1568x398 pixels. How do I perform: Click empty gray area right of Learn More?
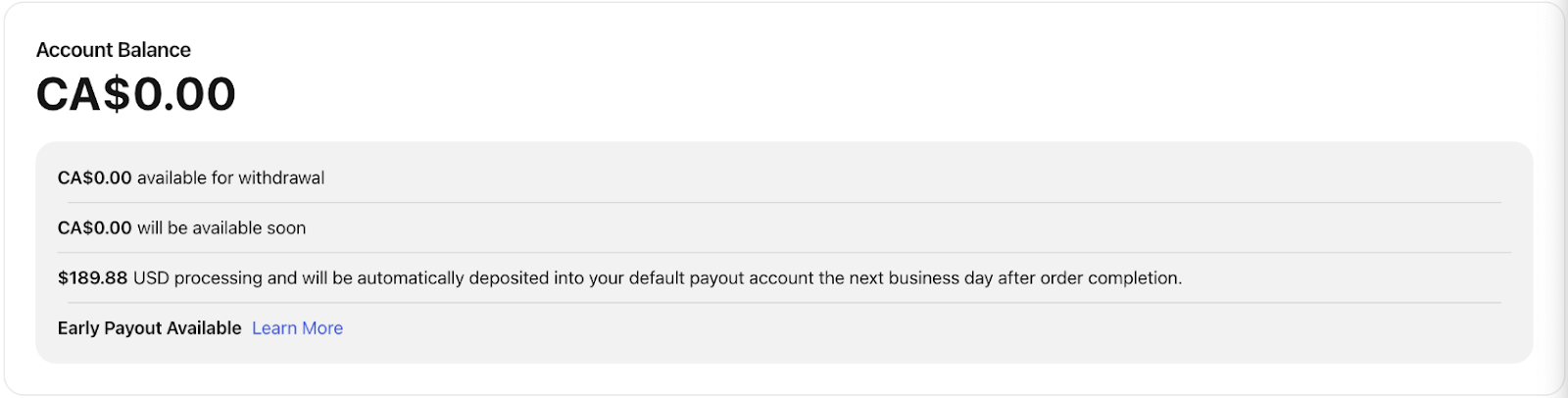(882, 329)
